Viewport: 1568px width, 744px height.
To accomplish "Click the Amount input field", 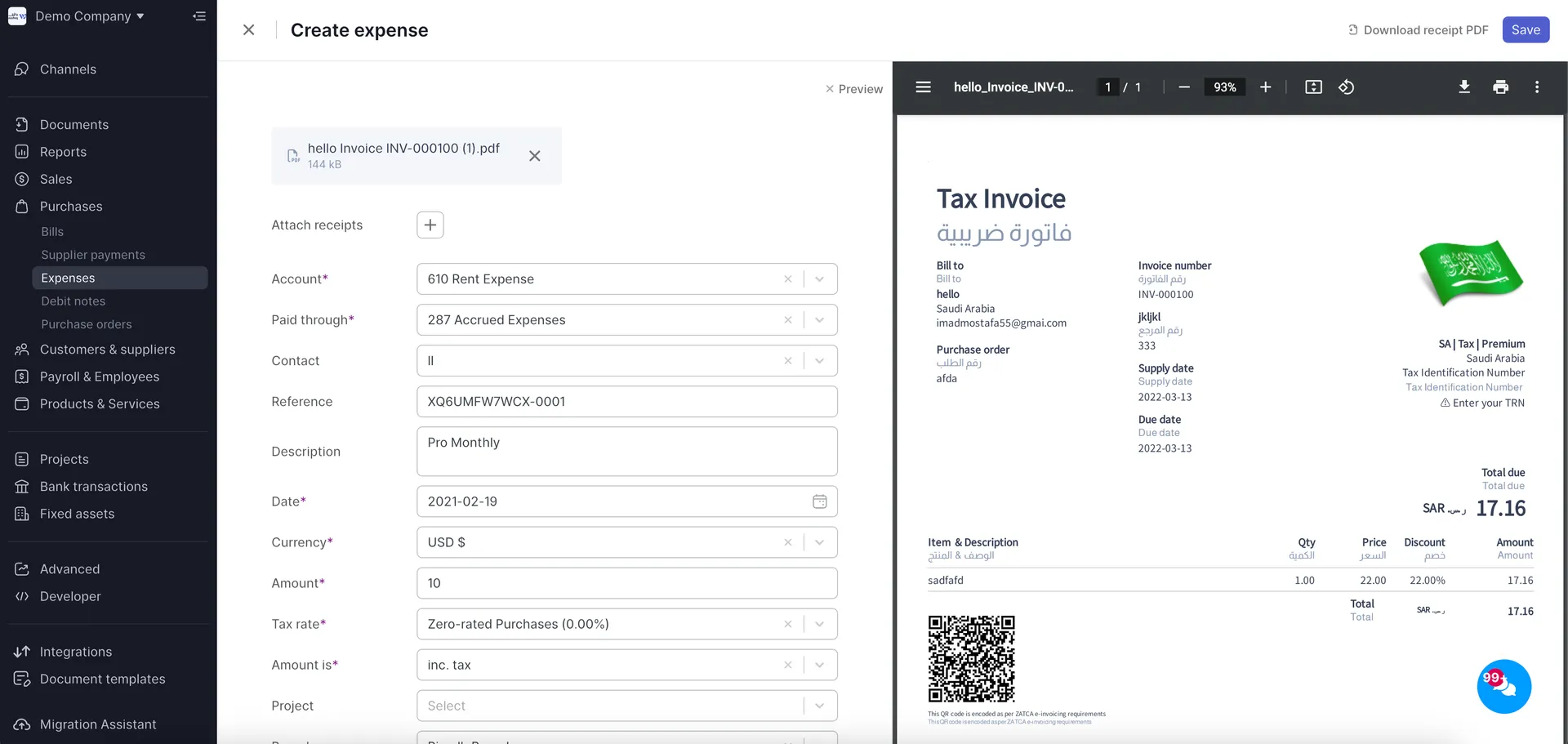I will (626, 583).
